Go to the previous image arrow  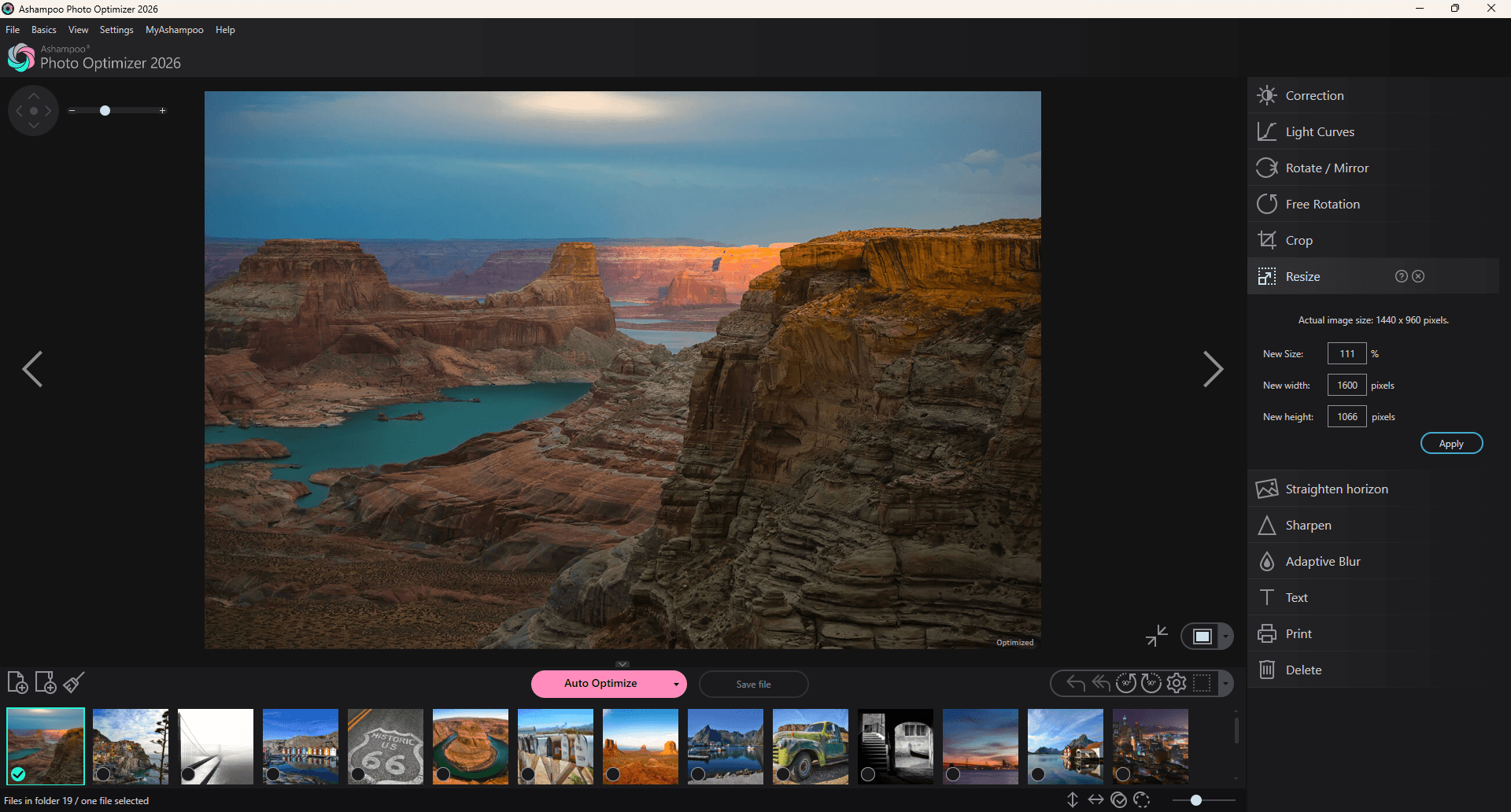(x=32, y=369)
